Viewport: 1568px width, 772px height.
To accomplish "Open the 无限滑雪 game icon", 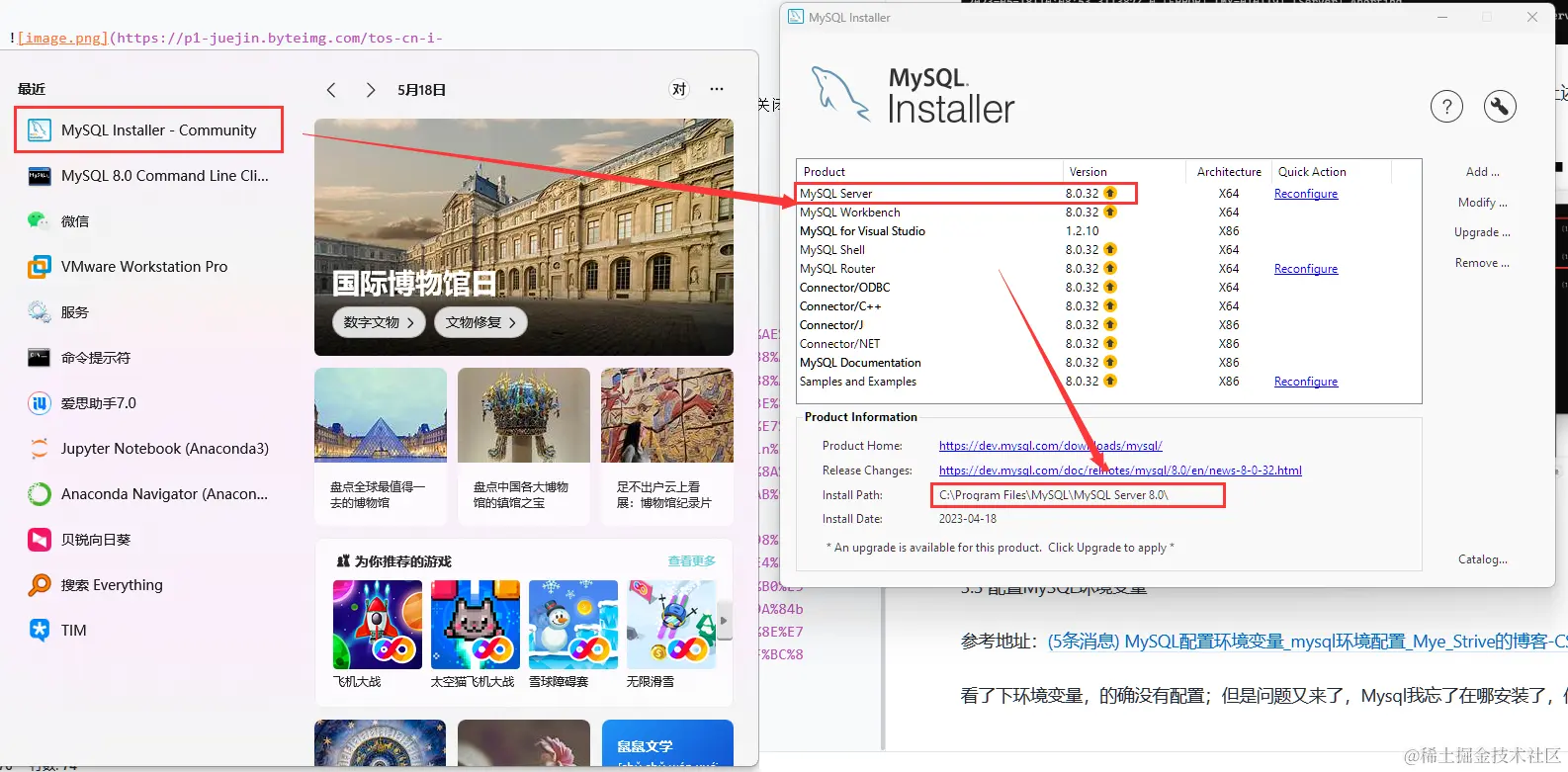I will point(671,625).
